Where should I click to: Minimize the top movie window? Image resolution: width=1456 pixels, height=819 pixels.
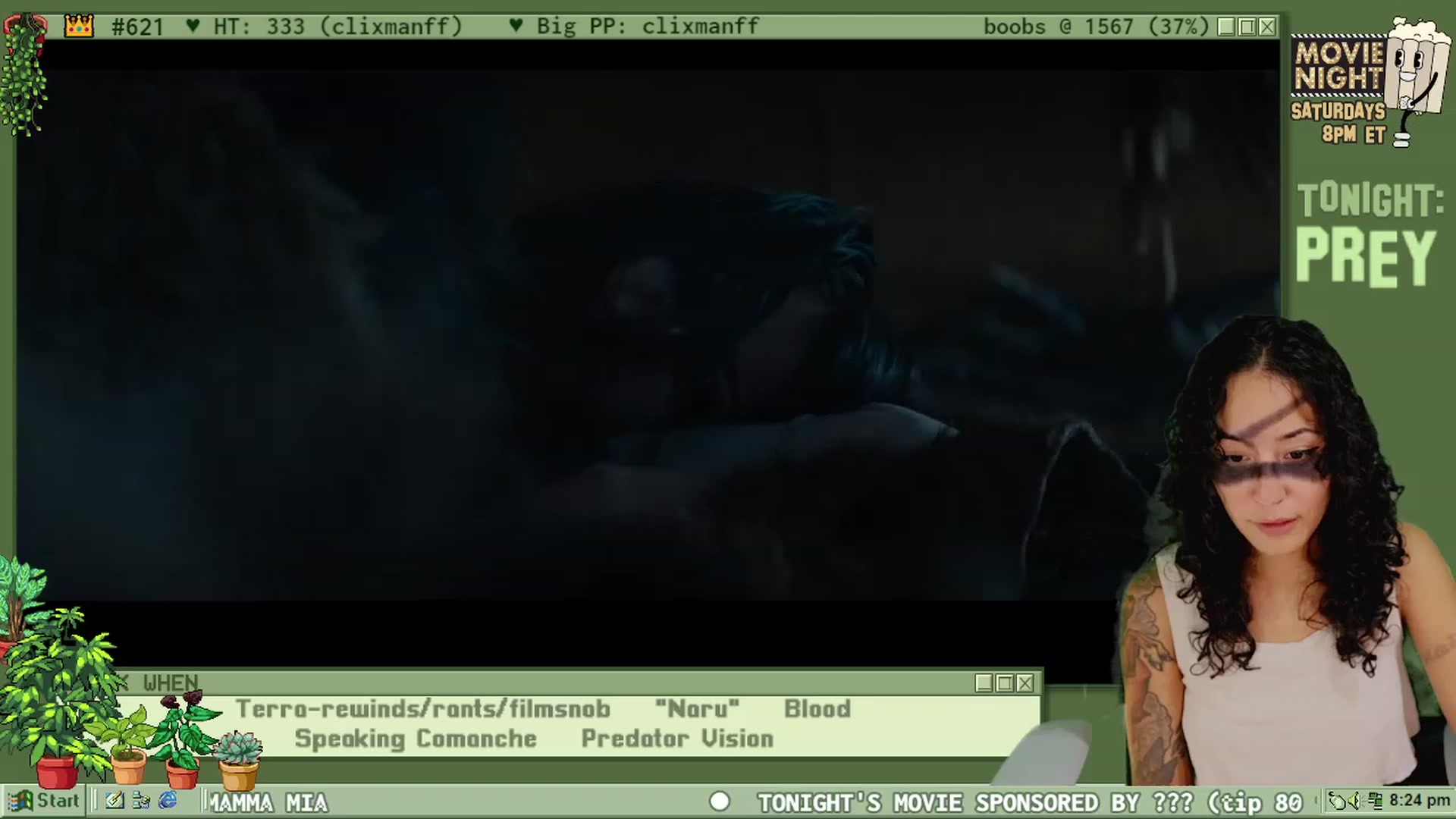(1226, 27)
